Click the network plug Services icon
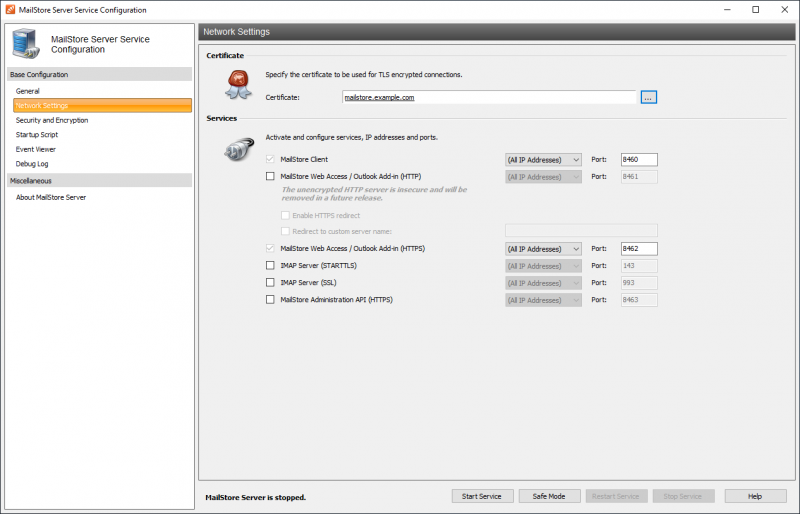This screenshot has height=514, width=800. [239, 149]
